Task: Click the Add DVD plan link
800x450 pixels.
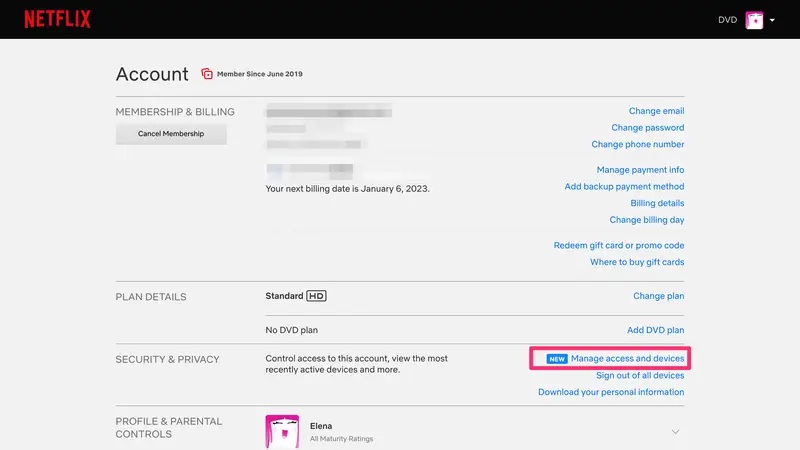Action: click(x=655, y=330)
